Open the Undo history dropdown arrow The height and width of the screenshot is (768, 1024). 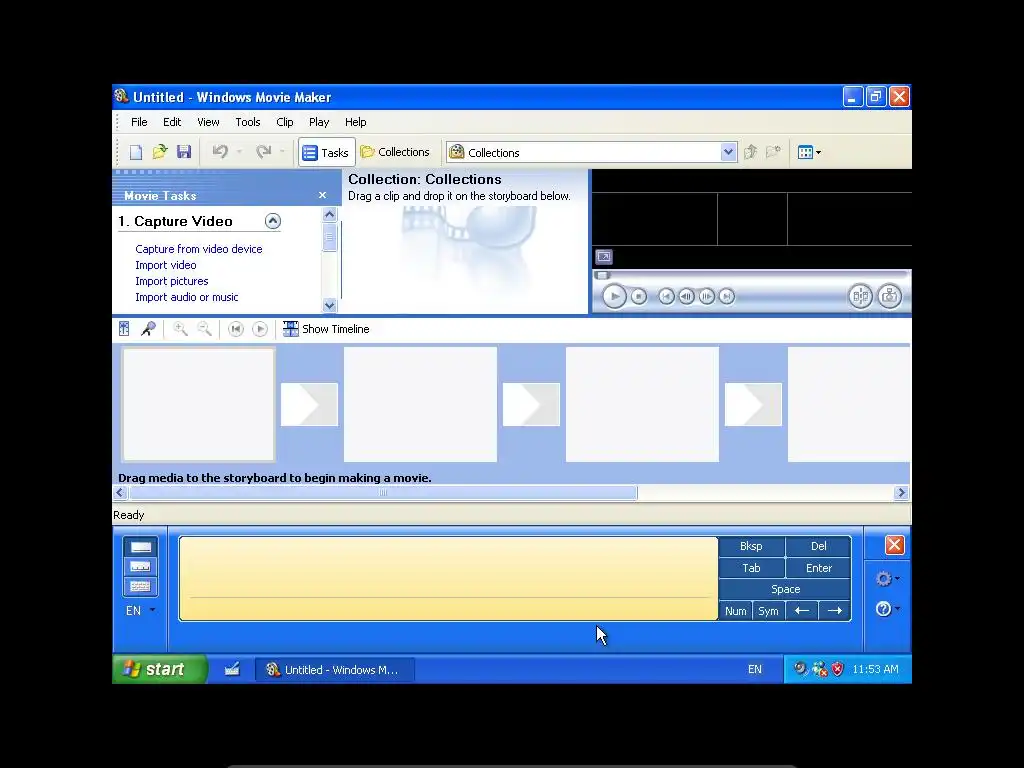pos(239,152)
